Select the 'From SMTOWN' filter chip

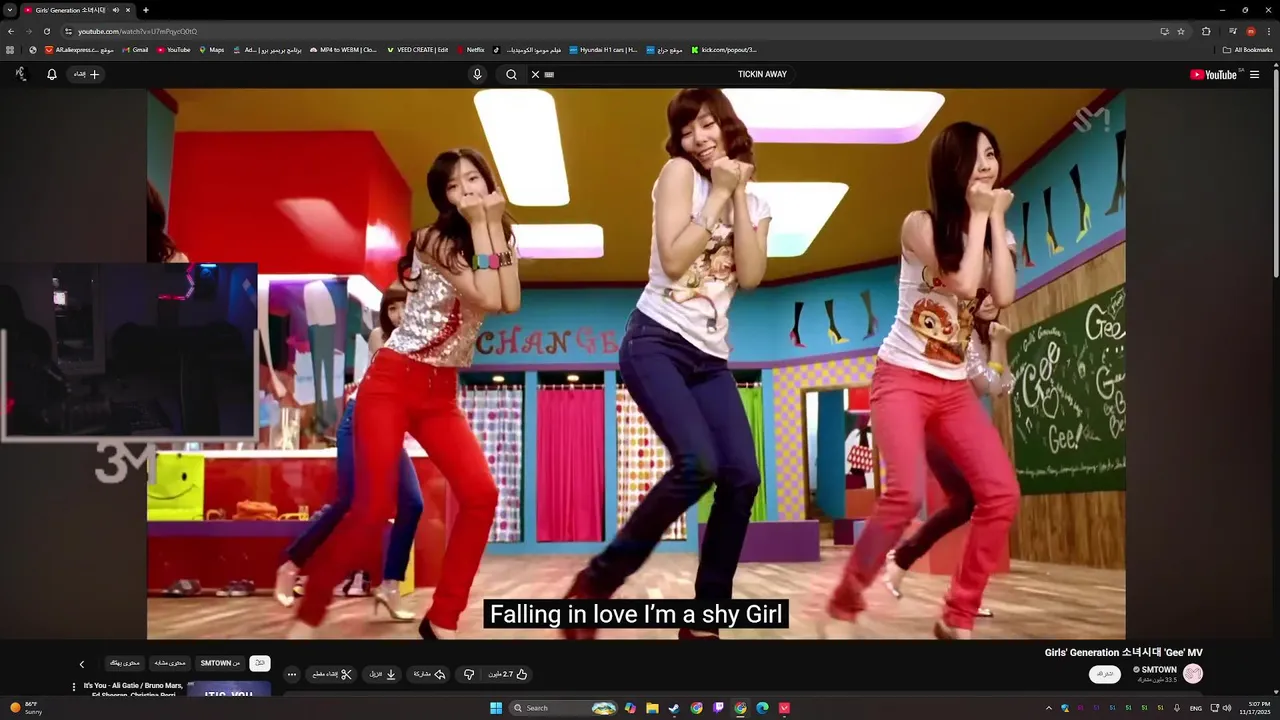tap(220, 663)
